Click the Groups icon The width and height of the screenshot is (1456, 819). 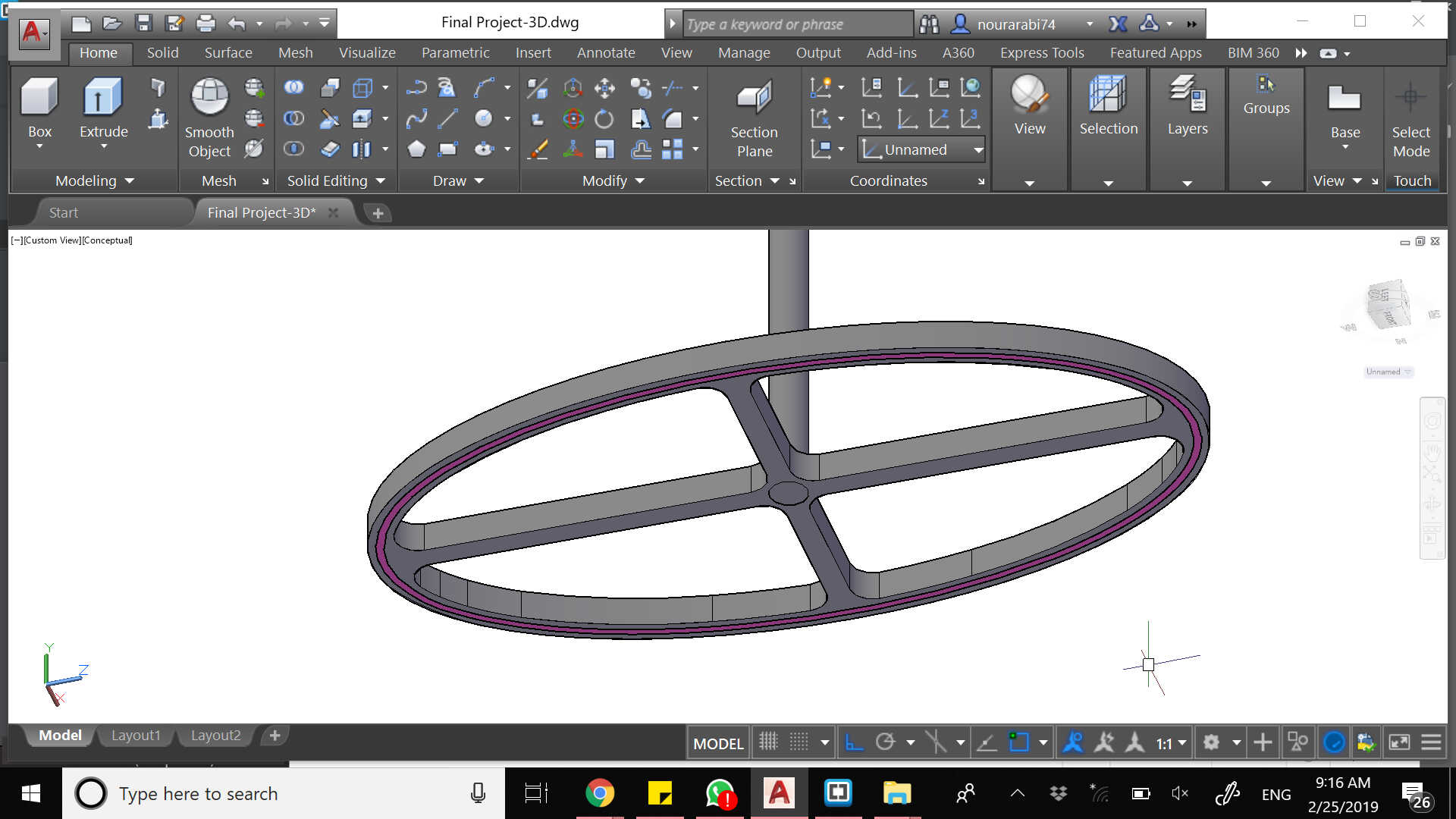click(x=1266, y=85)
